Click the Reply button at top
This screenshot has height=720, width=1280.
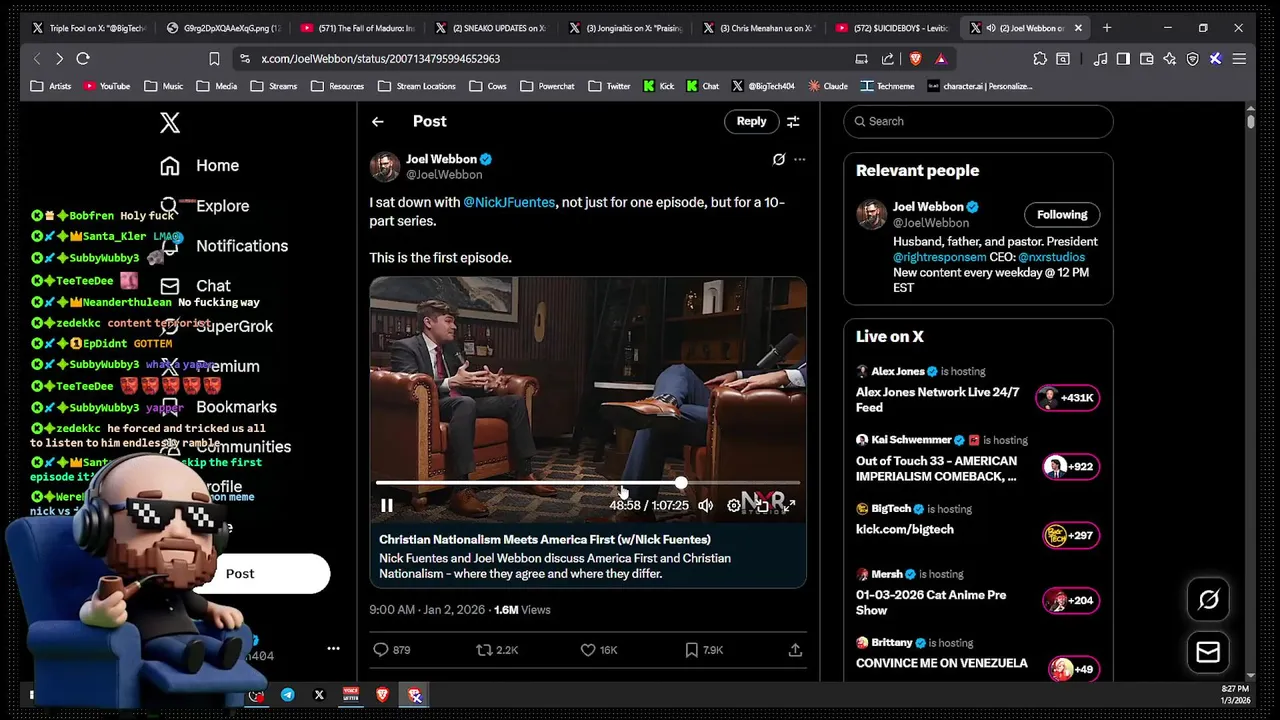(751, 121)
